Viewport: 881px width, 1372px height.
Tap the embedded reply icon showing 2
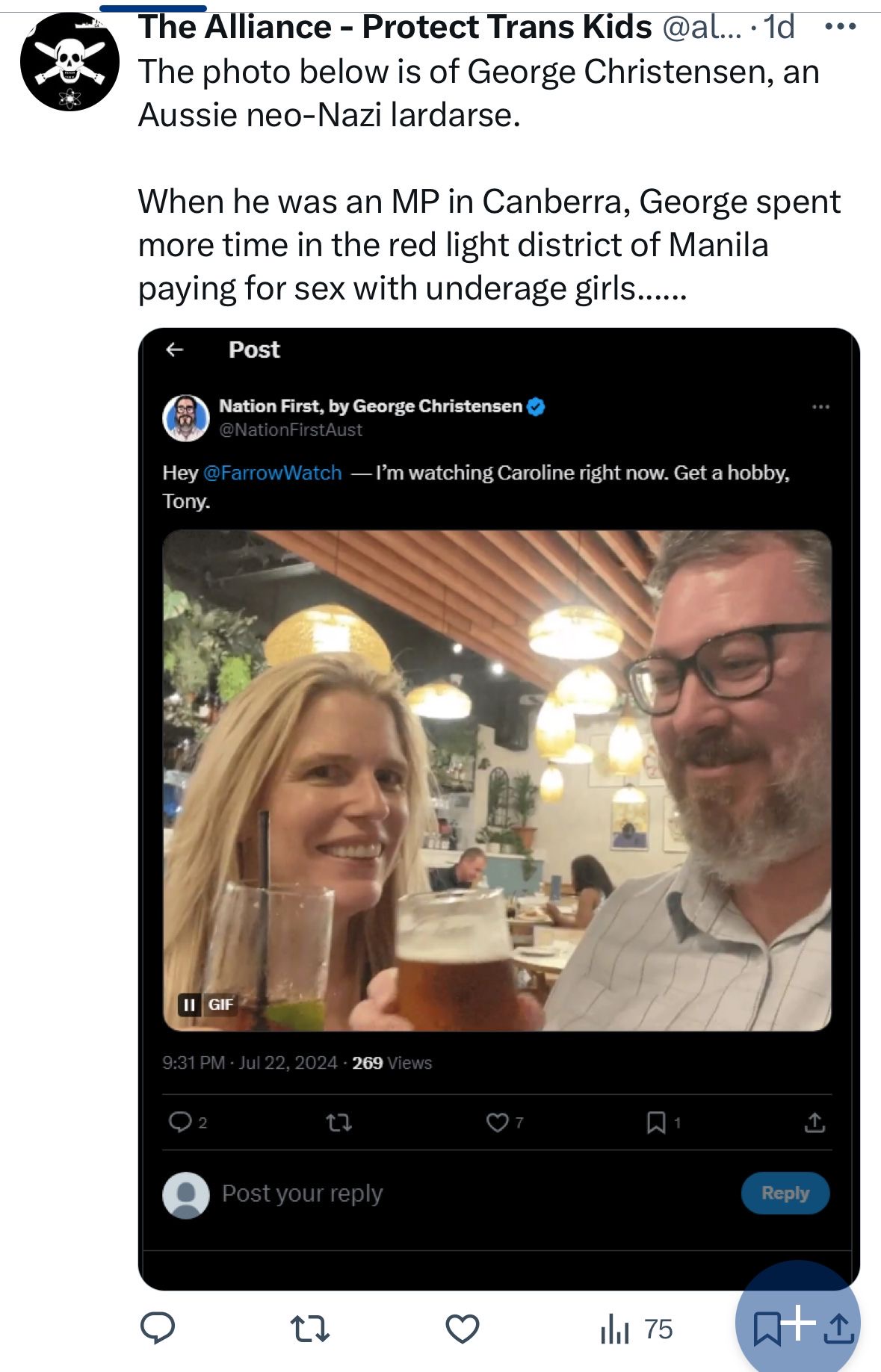pyautogui.click(x=181, y=1122)
